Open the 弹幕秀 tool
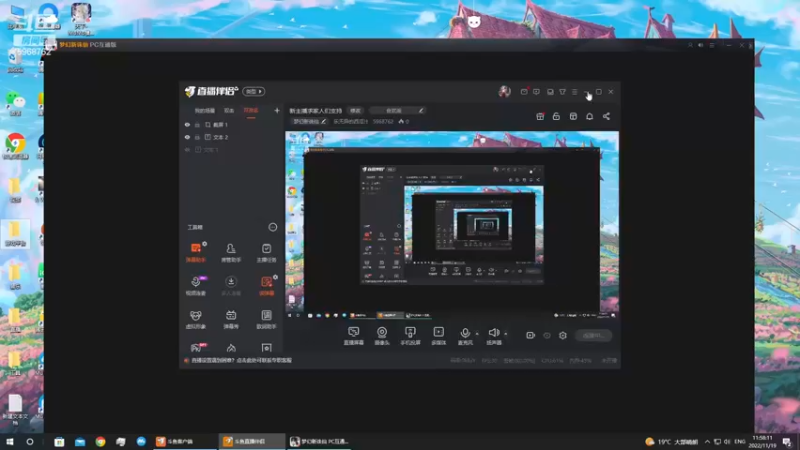This screenshot has height=450, width=800. pos(231,319)
